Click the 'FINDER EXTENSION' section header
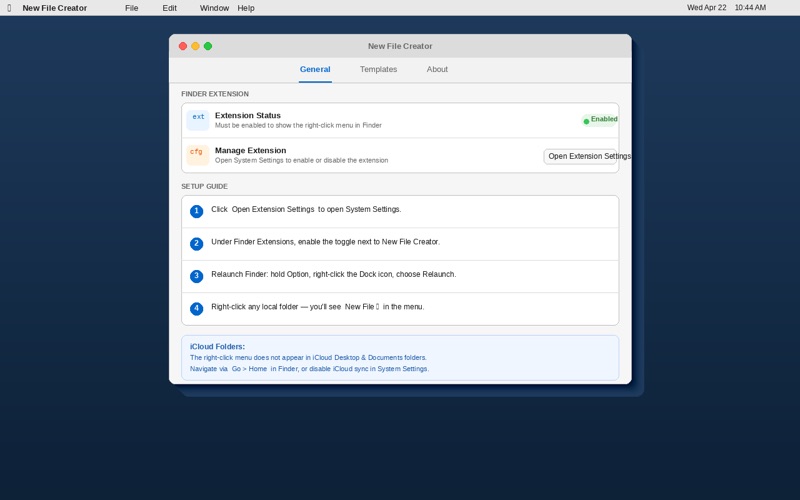 click(215, 94)
